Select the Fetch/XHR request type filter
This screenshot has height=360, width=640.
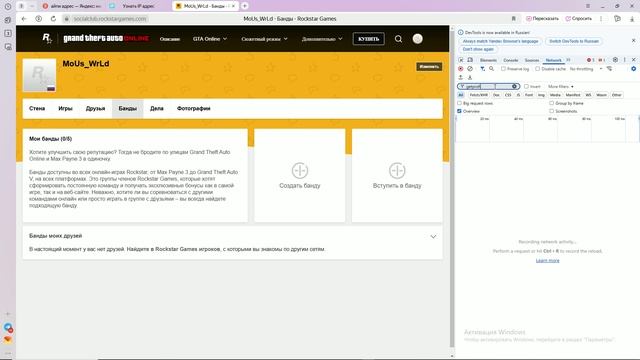pos(479,95)
